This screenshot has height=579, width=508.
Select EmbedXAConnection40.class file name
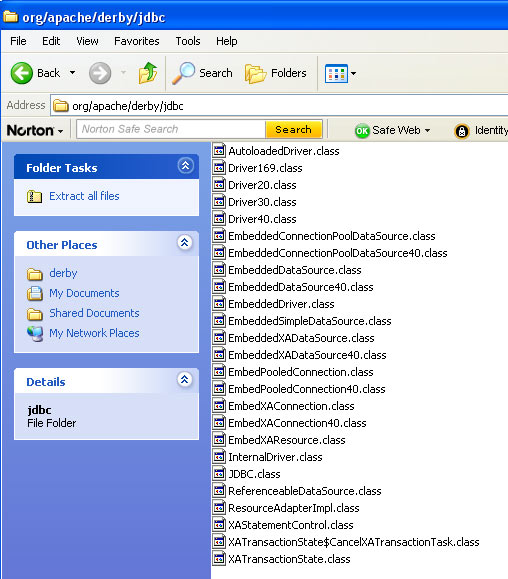(297, 423)
